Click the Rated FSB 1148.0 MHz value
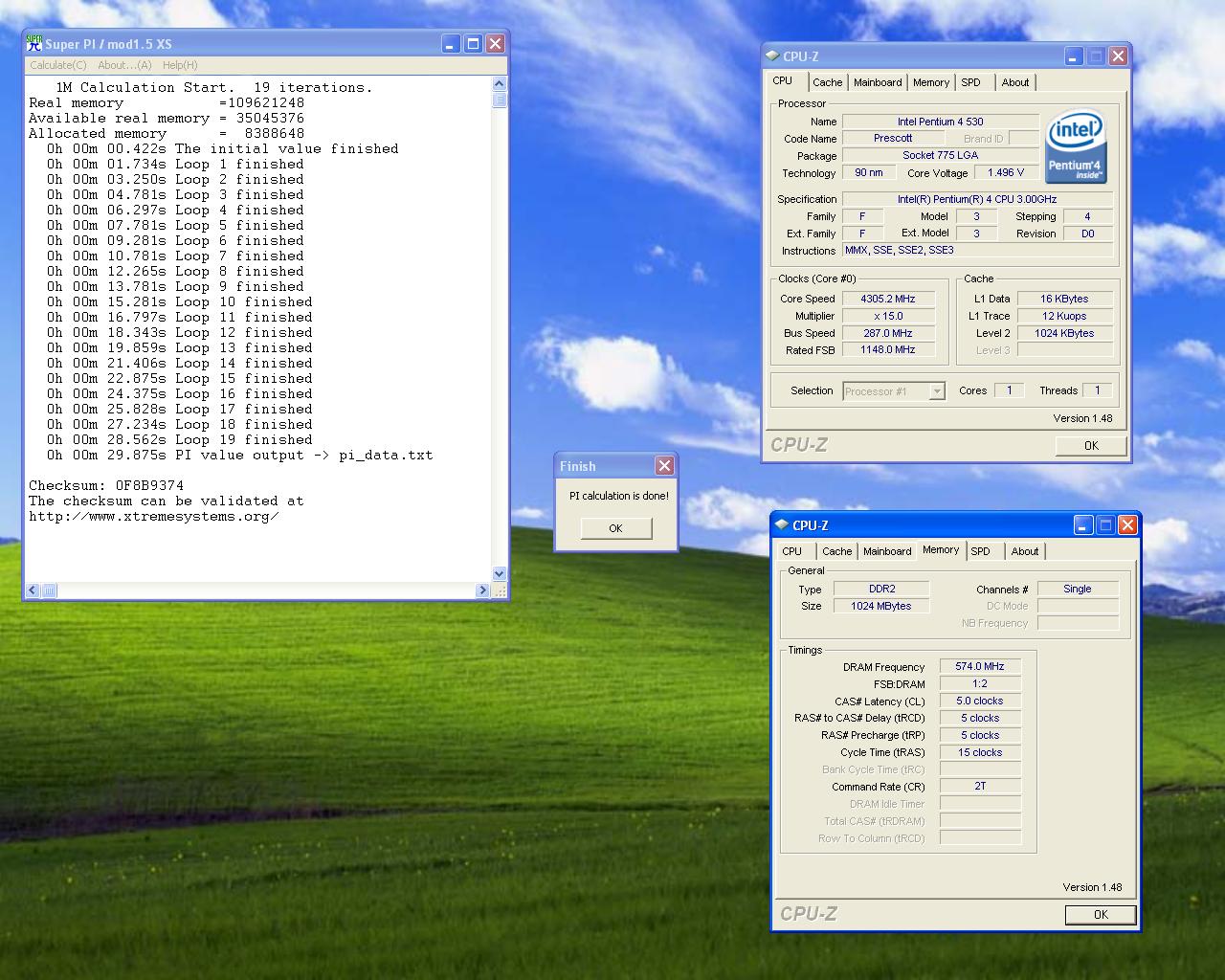 [x=888, y=350]
